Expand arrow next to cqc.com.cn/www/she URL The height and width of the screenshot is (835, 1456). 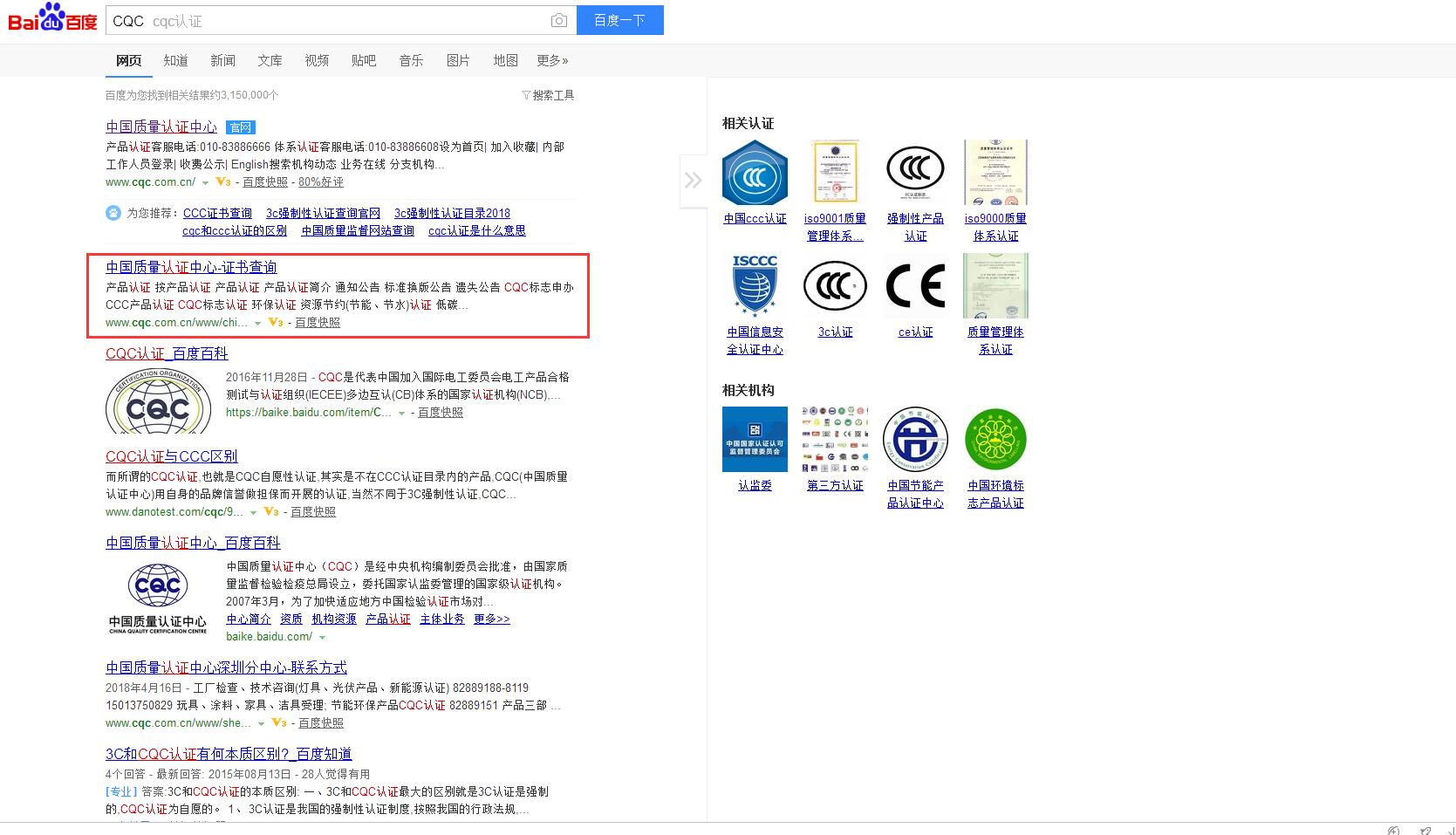tap(261, 723)
